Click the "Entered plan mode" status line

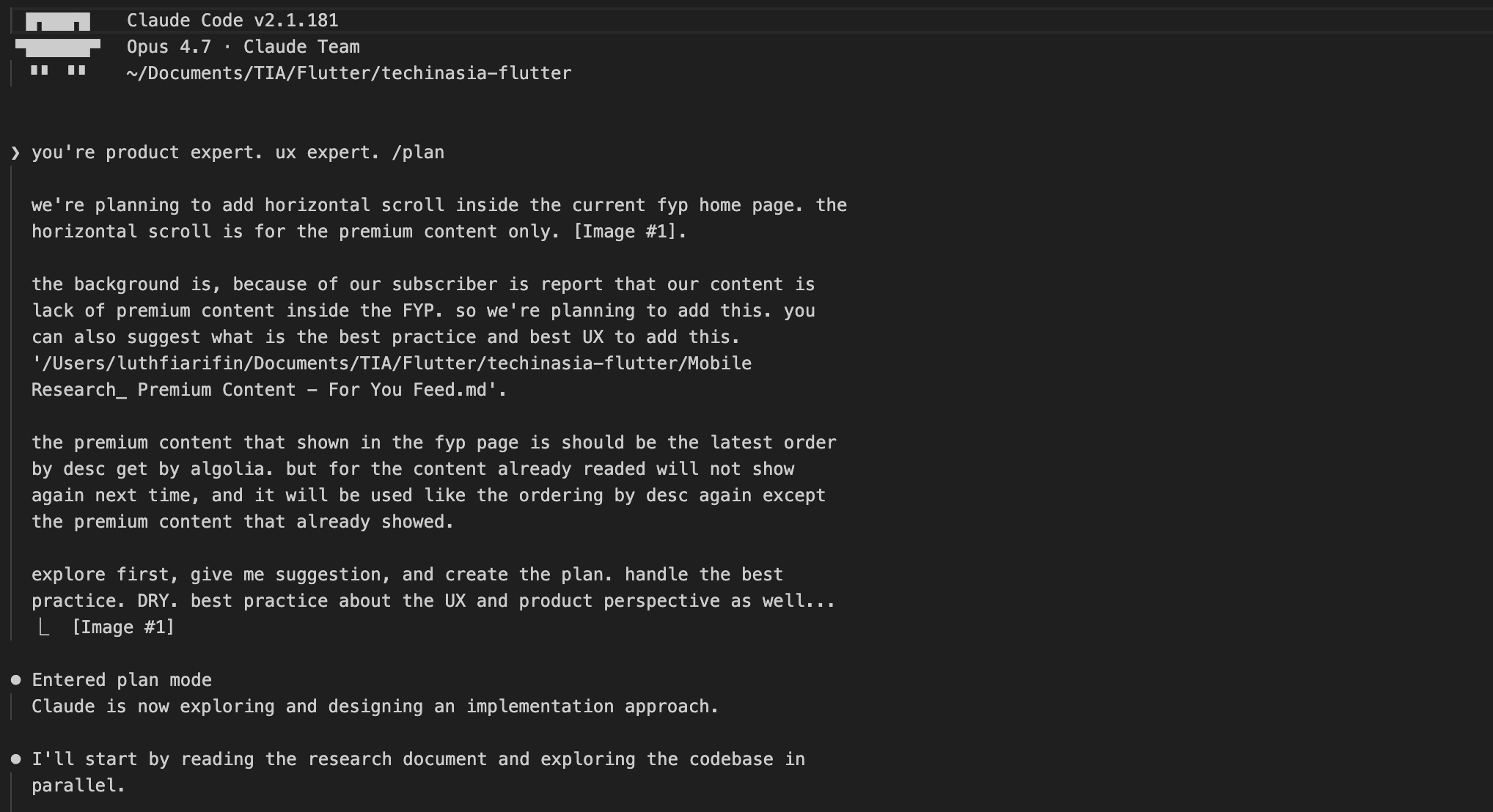tap(122, 680)
